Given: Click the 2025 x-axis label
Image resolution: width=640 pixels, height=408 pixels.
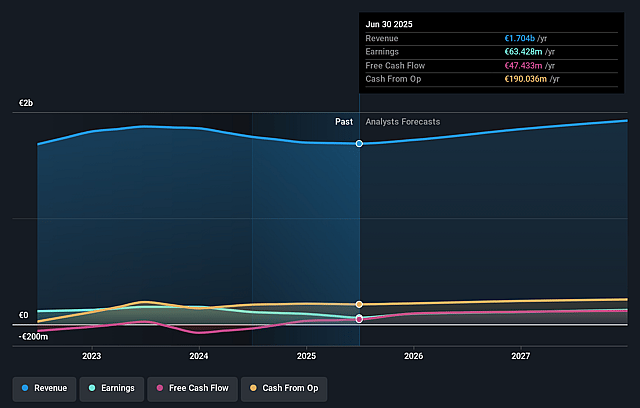Looking at the screenshot, I should pyautogui.click(x=306, y=356).
